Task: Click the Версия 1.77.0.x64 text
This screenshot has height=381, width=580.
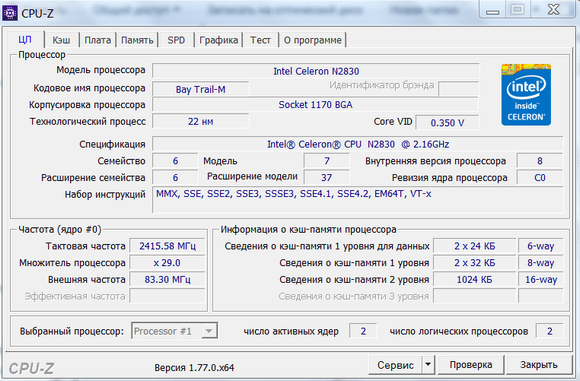Action: click(x=194, y=368)
